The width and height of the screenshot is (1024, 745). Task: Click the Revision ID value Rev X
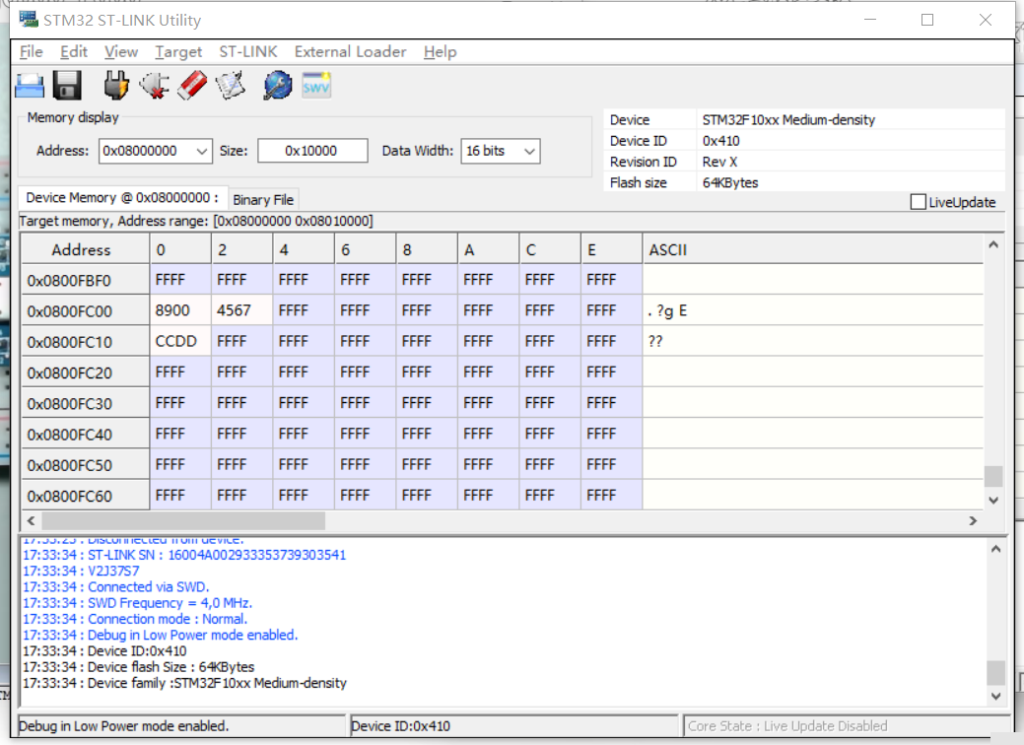pos(720,162)
